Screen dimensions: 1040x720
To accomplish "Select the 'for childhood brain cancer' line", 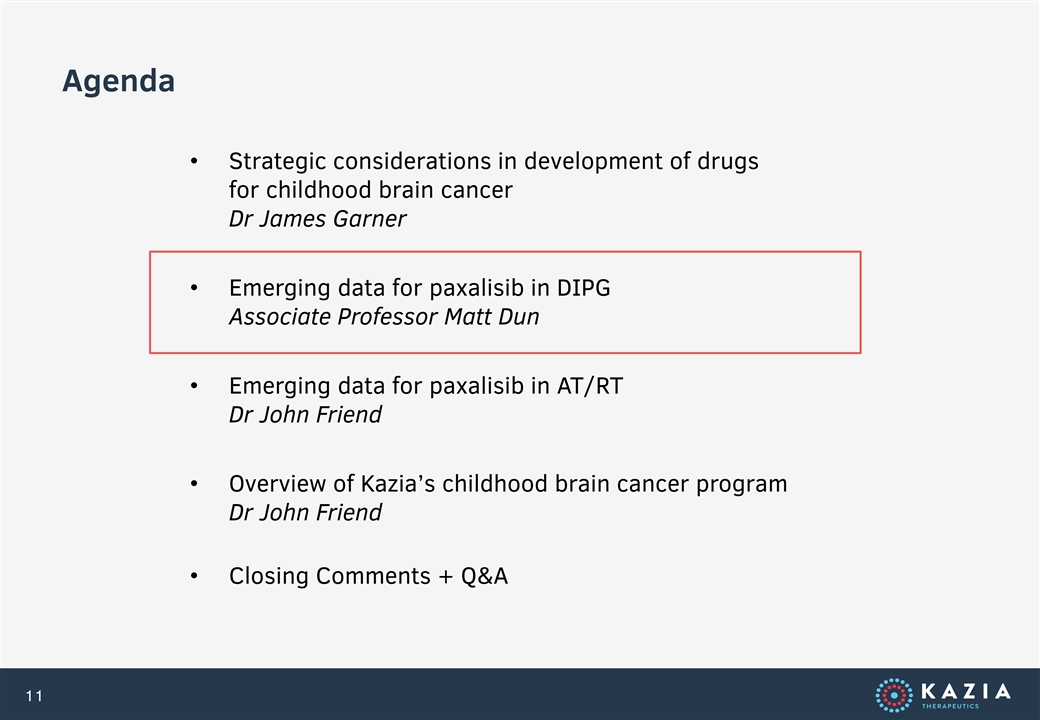I will click(x=371, y=190).
